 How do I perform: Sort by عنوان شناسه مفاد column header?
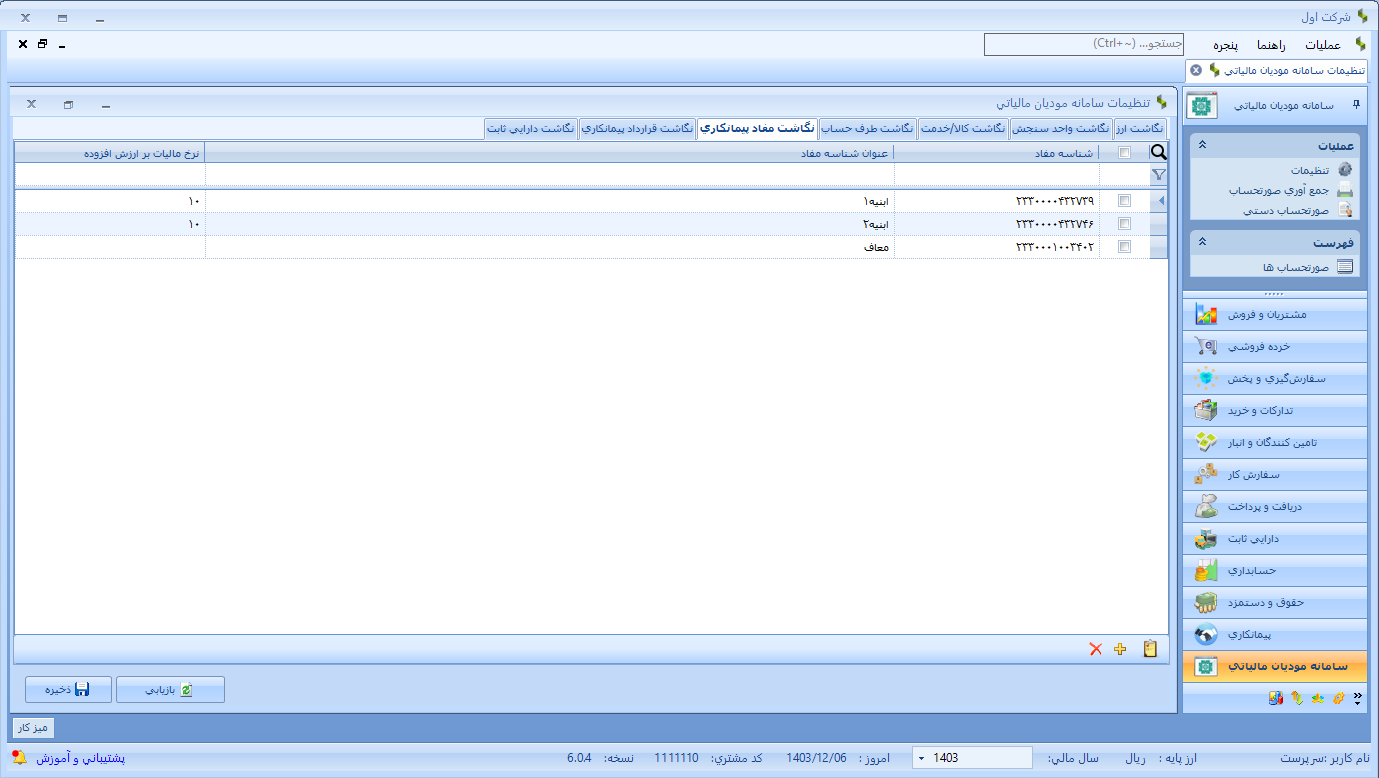pyautogui.click(x=550, y=153)
